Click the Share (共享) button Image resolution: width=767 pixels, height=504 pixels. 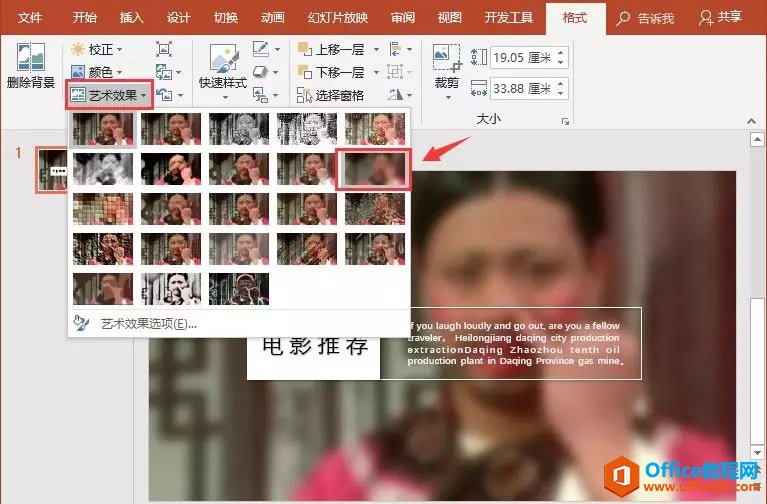click(721, 18)
